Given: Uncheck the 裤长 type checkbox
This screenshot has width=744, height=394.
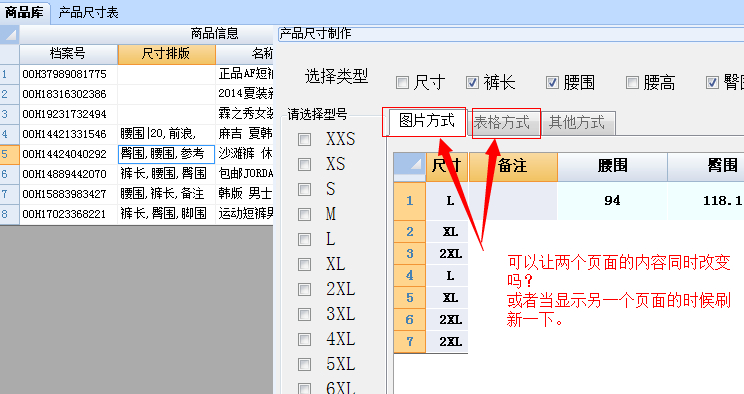Looking at the screenshot, I should coord(472,83).
